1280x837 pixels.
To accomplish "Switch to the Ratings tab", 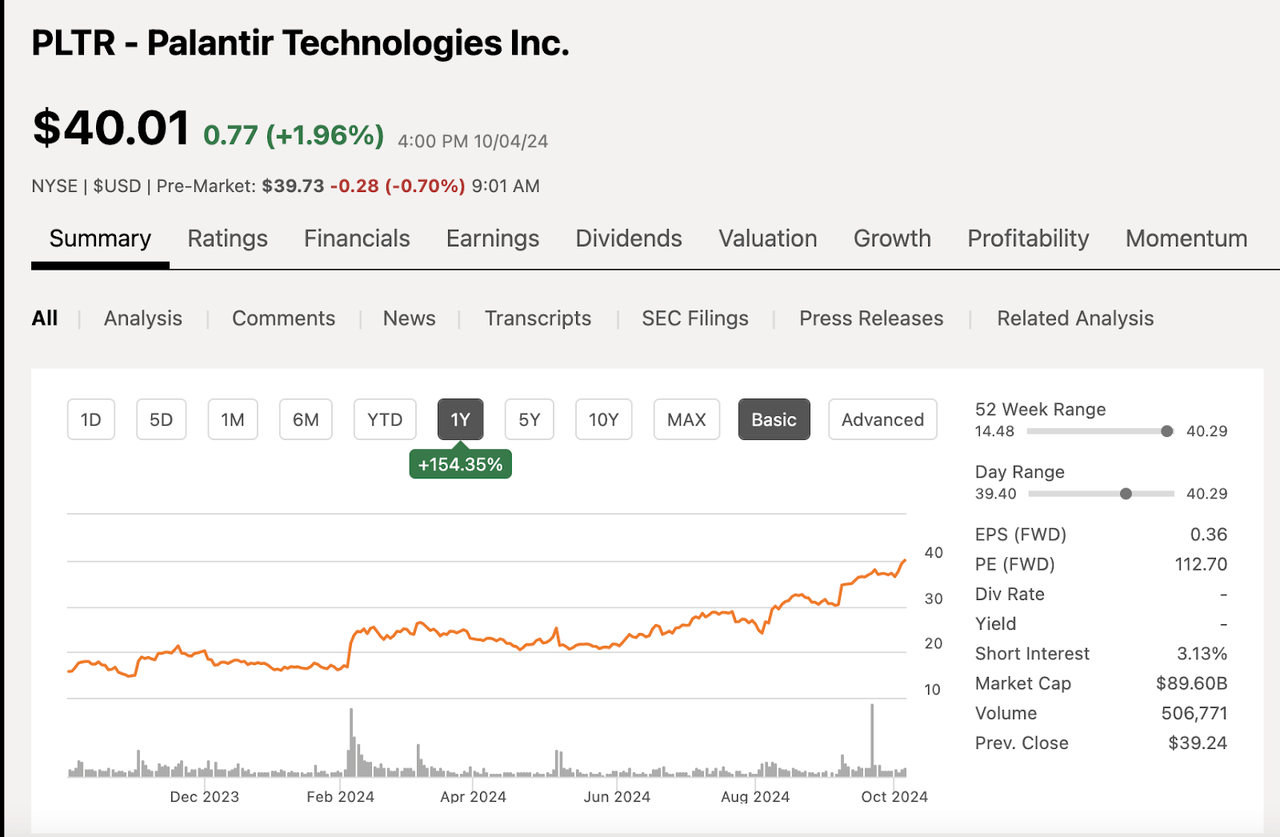I will [x=228, y=239].
